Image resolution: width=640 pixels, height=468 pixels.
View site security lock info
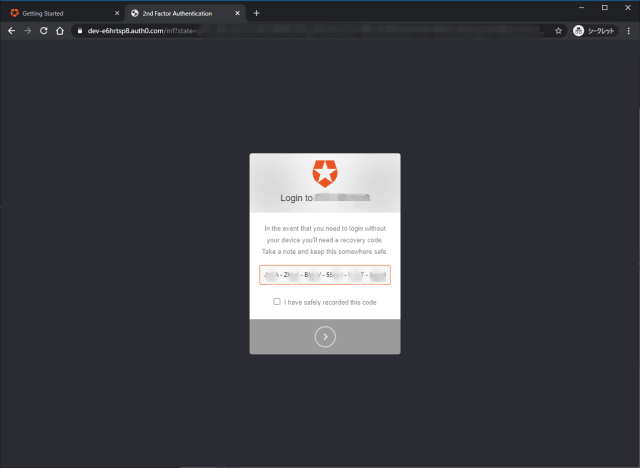[x=80, y=31]
